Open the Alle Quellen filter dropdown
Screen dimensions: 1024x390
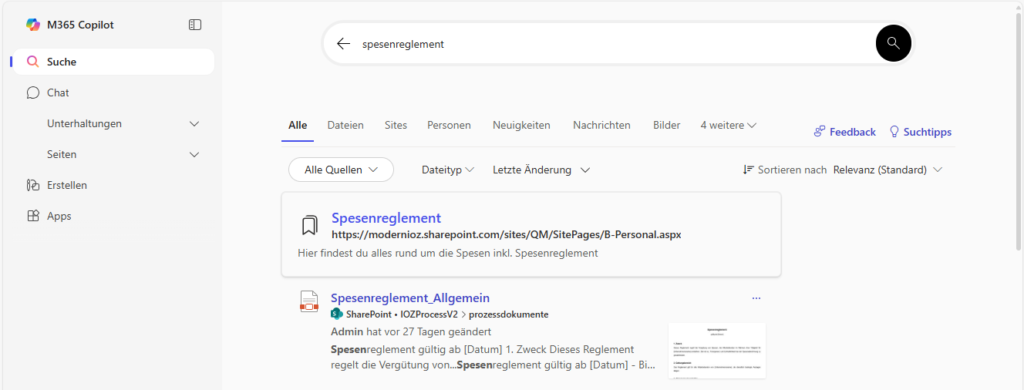click(341, 170)
